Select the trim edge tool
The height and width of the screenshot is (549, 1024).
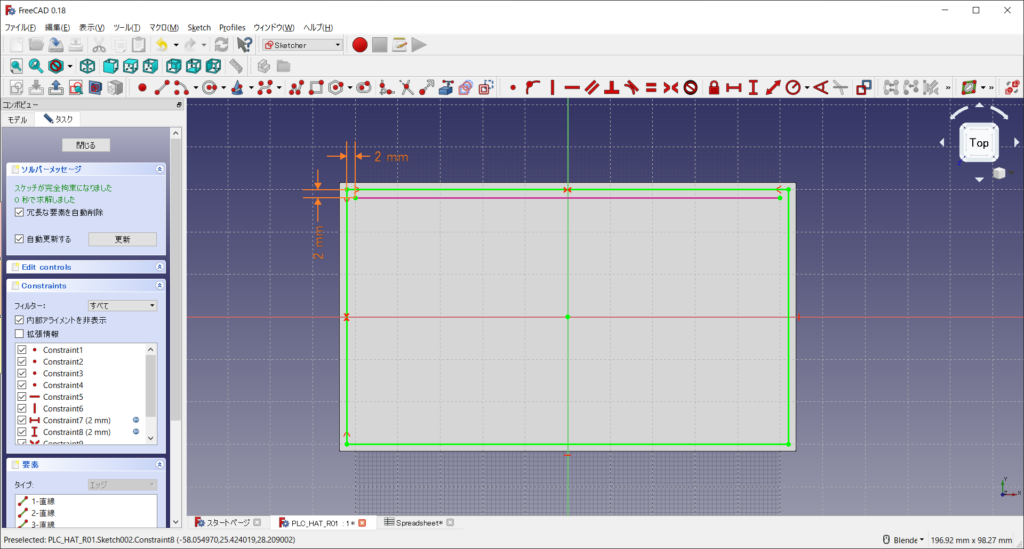click(x=407, y=88)
